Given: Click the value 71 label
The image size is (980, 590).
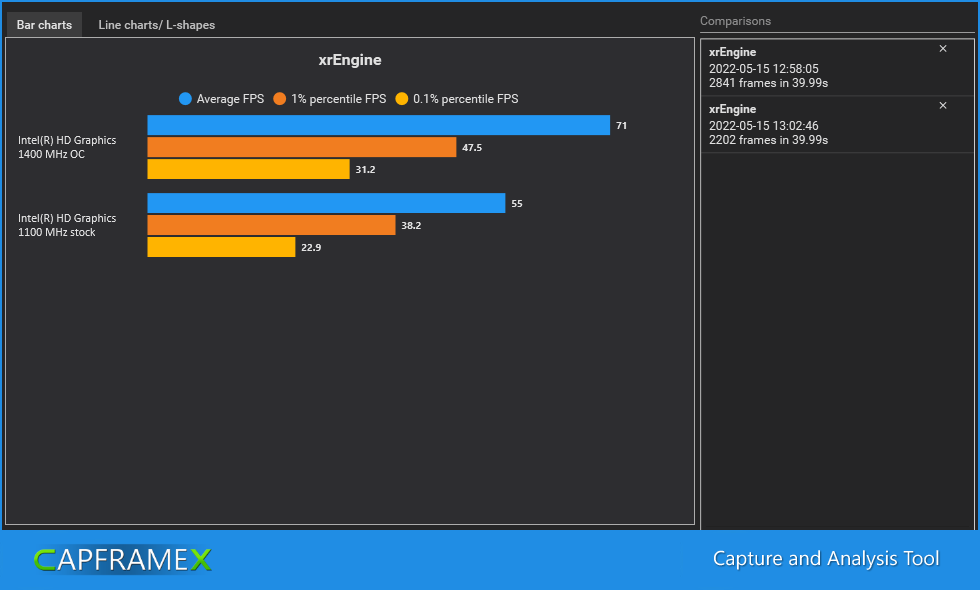Looking at the screenshot, I should 621,126.
